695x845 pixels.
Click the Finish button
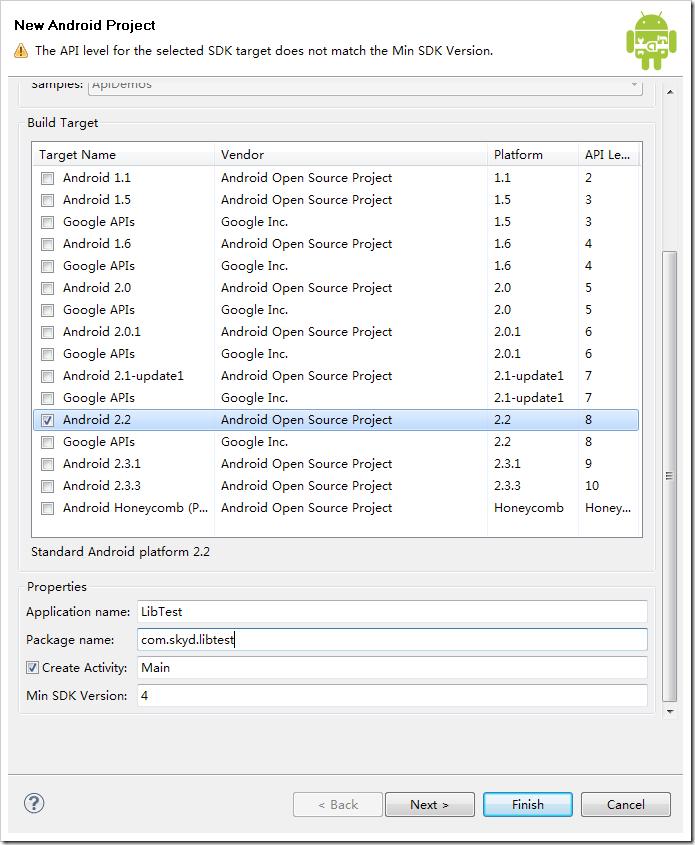527,805
